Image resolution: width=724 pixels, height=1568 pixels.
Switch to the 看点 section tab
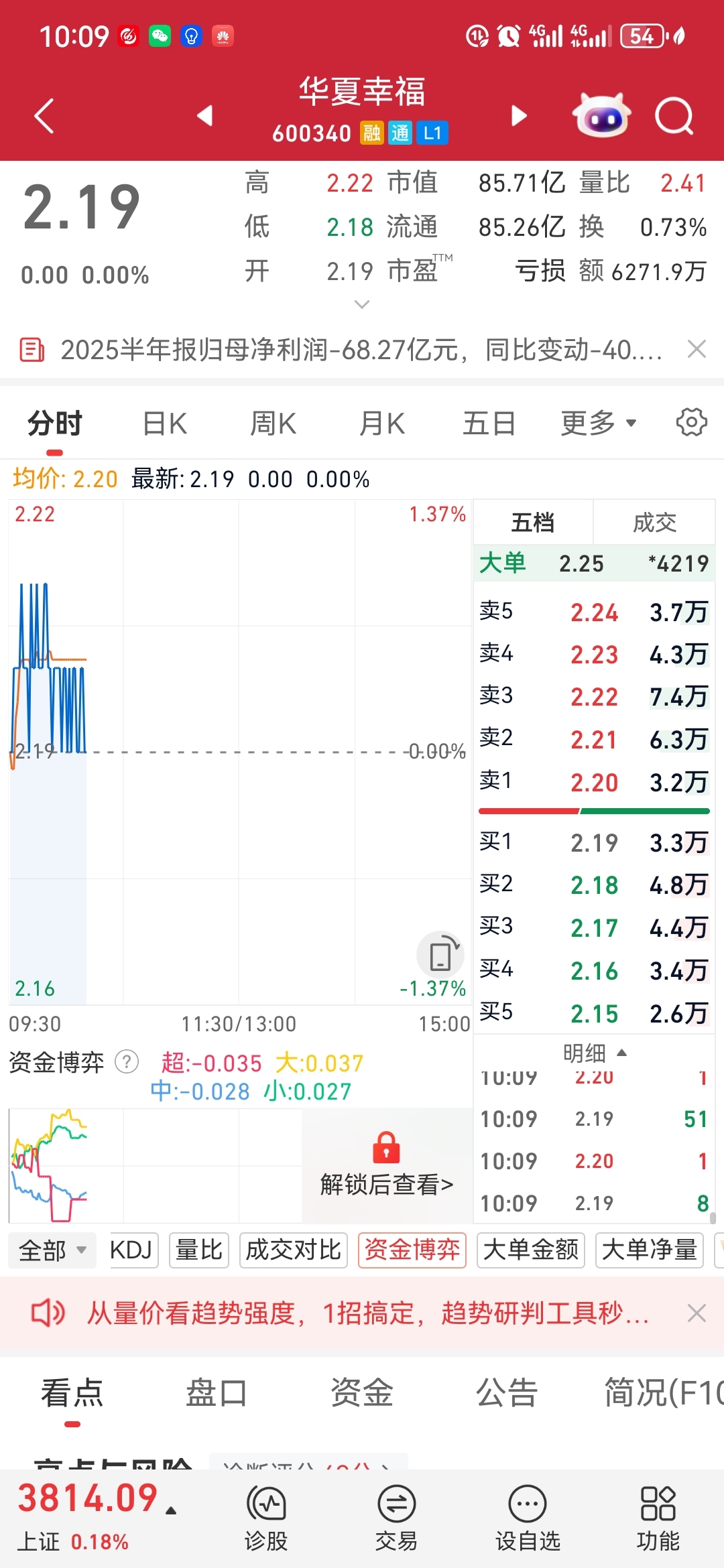[x=72, y=1392]
